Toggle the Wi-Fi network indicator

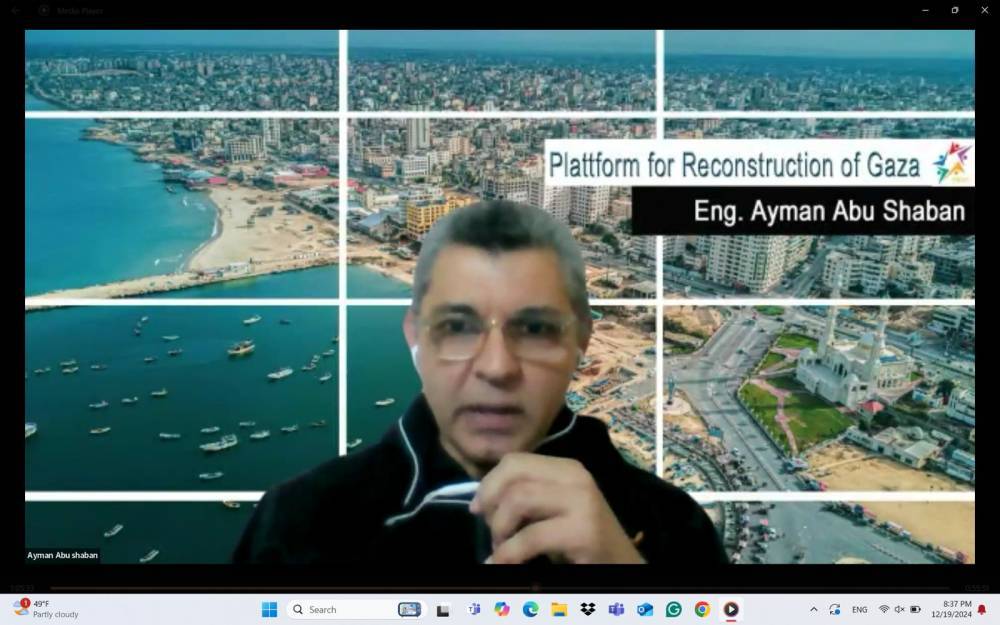(x=884, y=609)
